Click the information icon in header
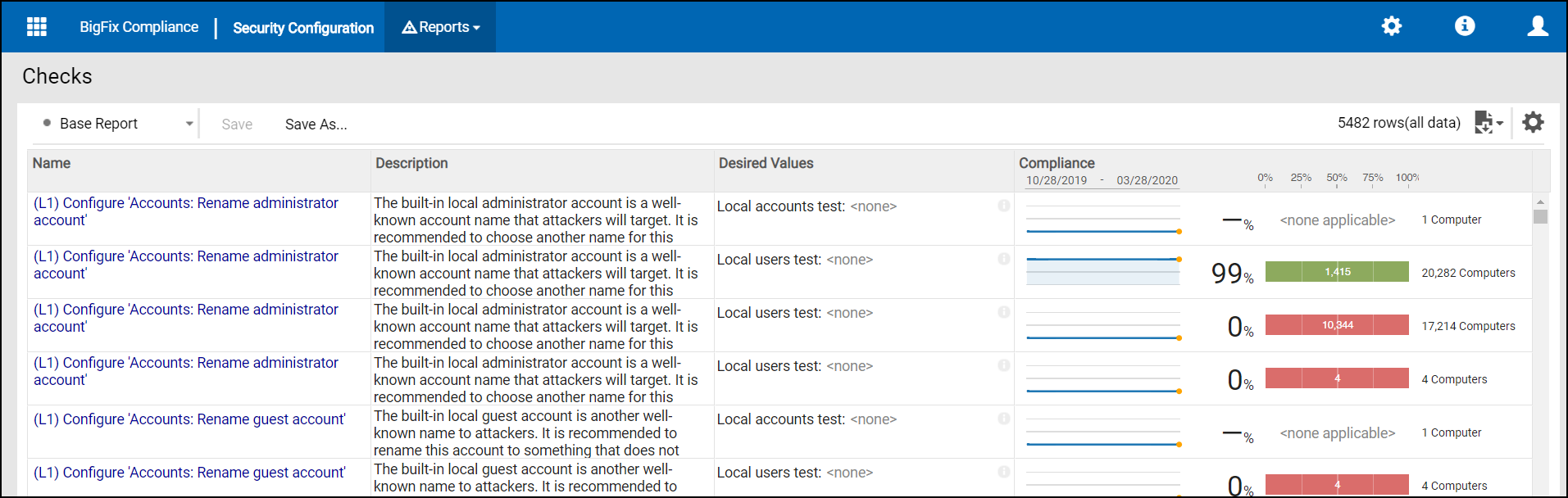 pos(1464,26)
